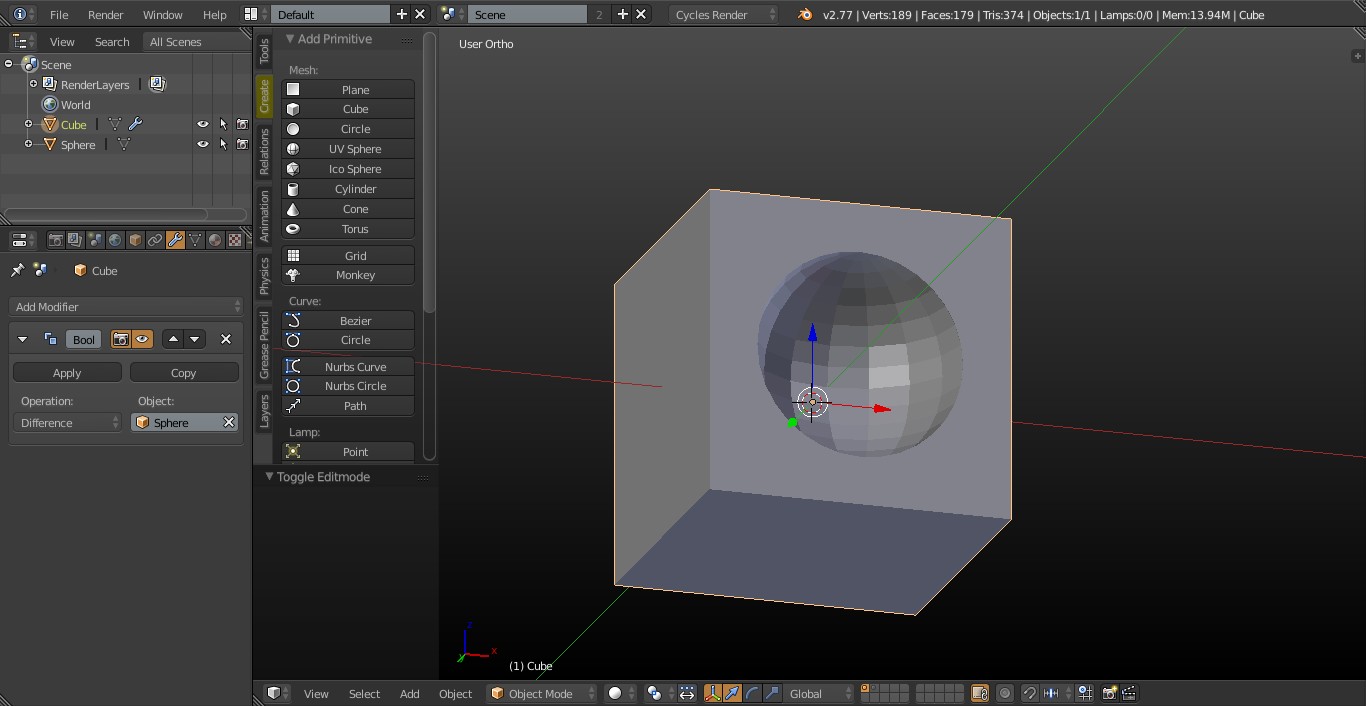The height and width of the screenshot is (706, 1366).
Task: Click the pin icon in properties header
Action: (x=17, y=270)
